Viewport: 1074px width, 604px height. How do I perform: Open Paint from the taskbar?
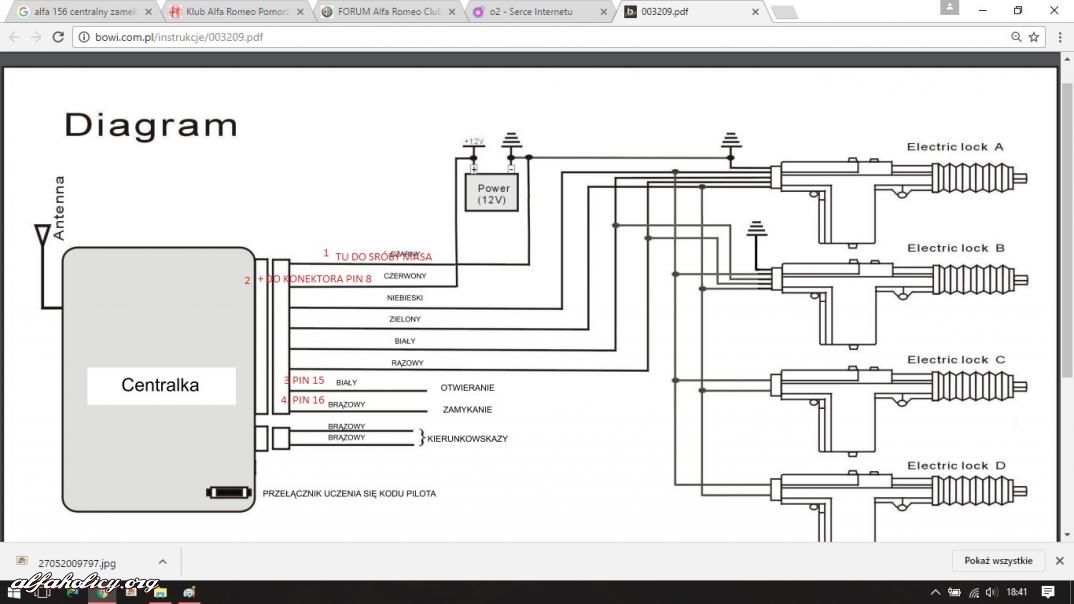[189, 592]
